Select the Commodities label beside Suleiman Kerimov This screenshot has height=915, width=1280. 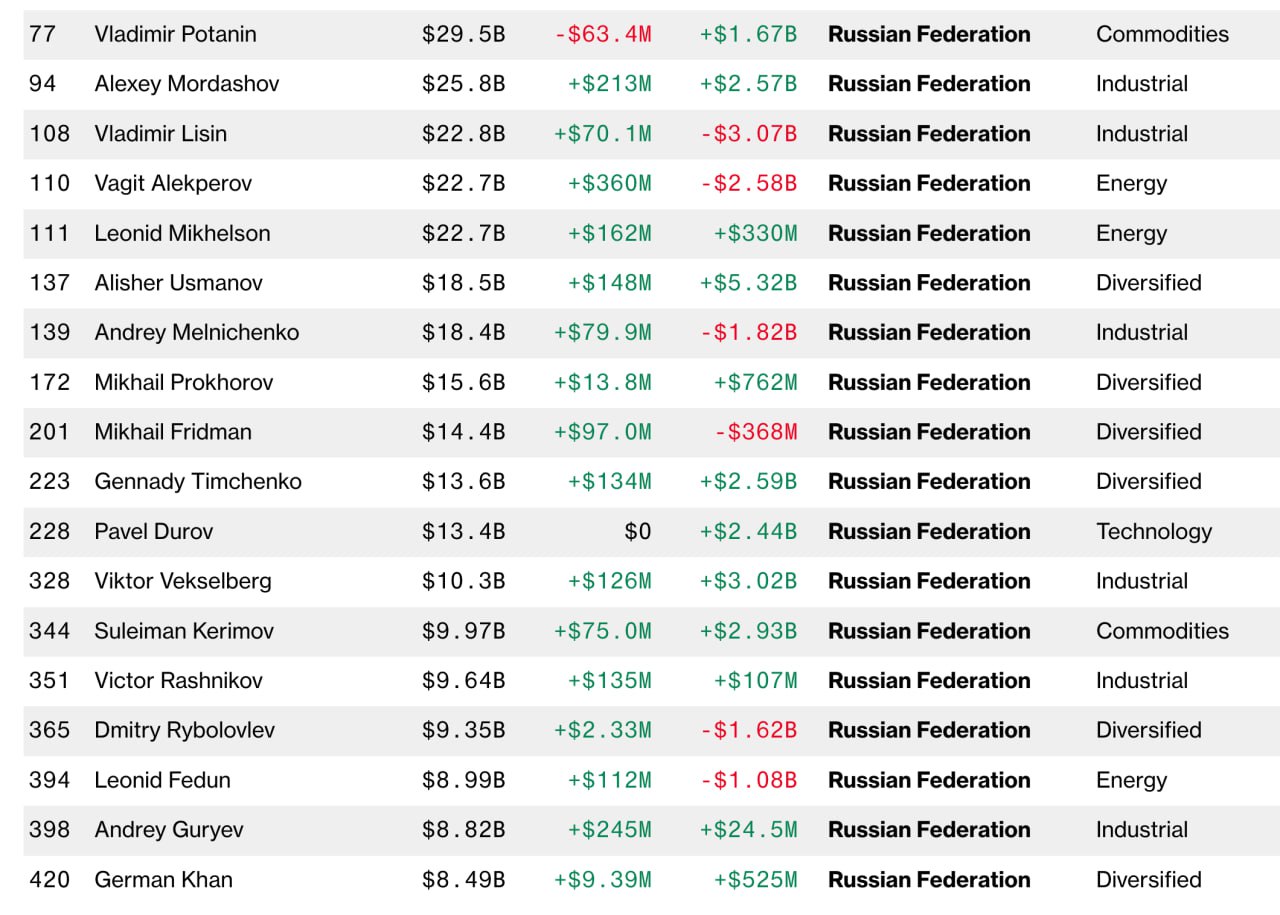click(x=1163, y=630)
